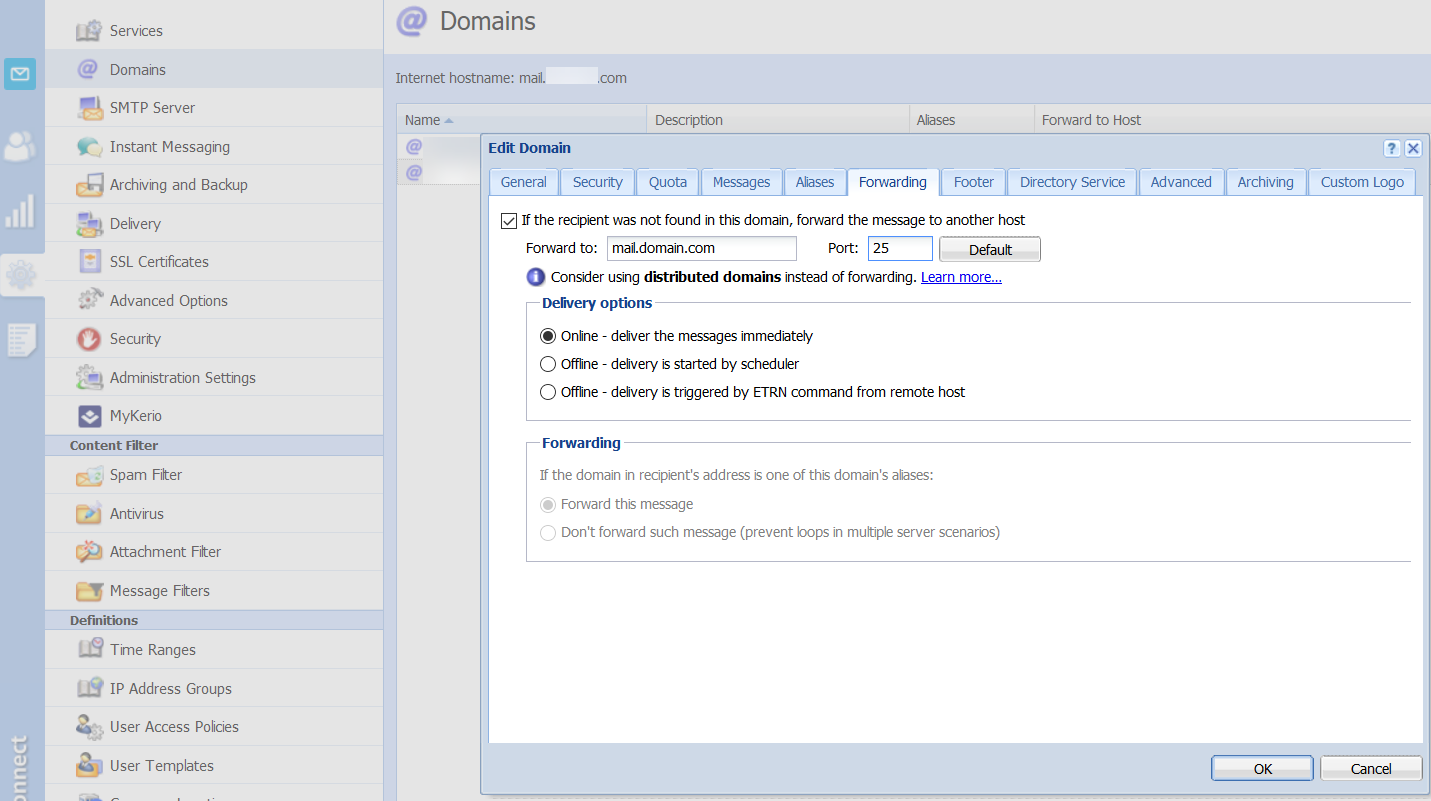Switch to the General tab
This screenshot has height=801, width=1431.
click(523, 182)
